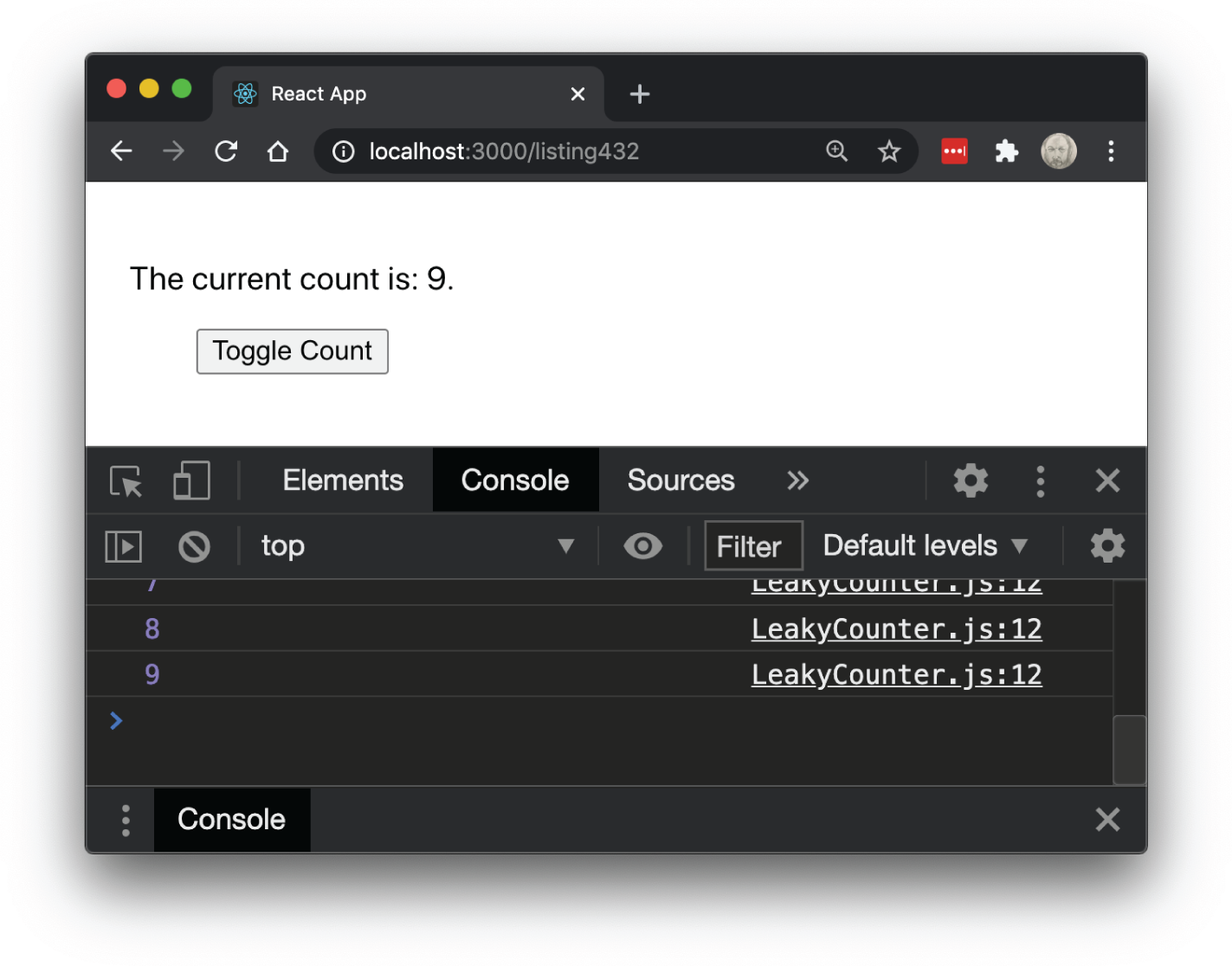This screenshot has width=1232, height=966.
Task: Reload the page
Action: [226, 151]
